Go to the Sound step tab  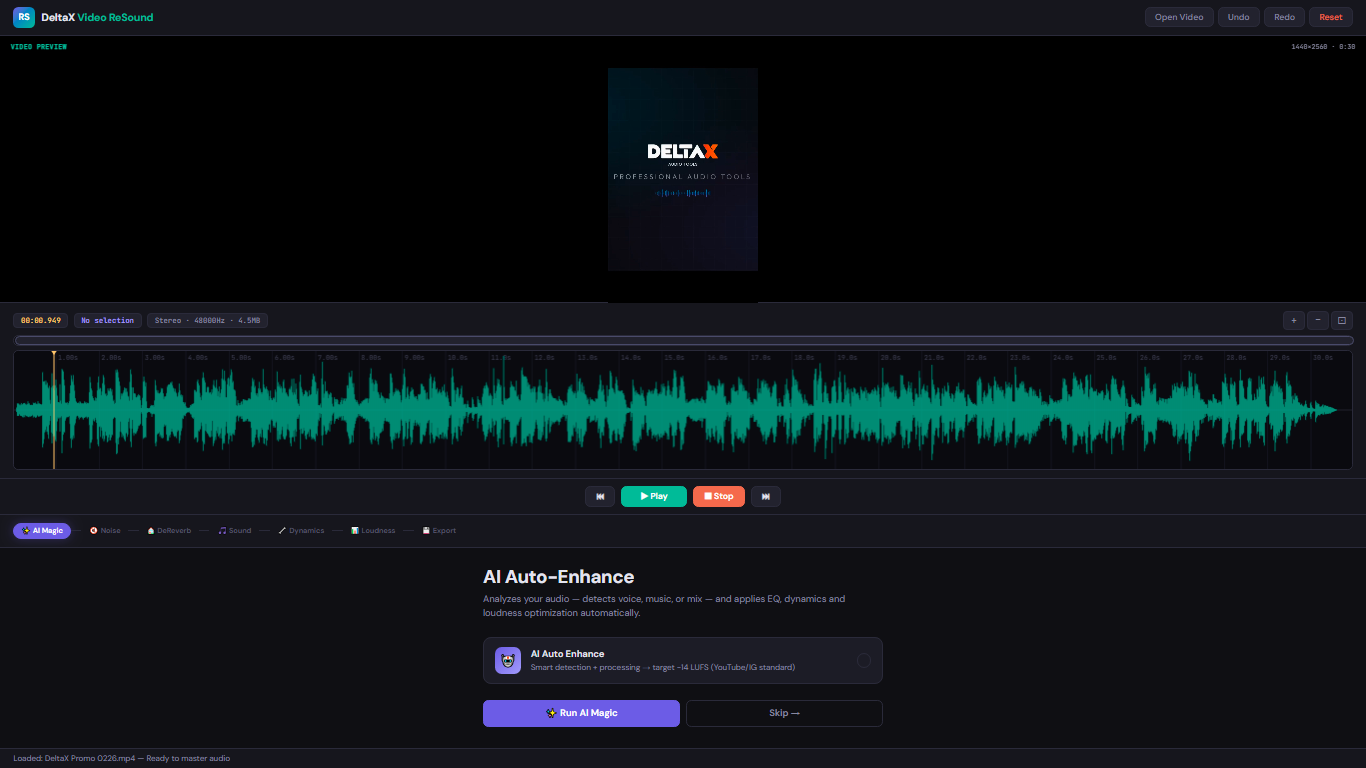click(235, 531)
